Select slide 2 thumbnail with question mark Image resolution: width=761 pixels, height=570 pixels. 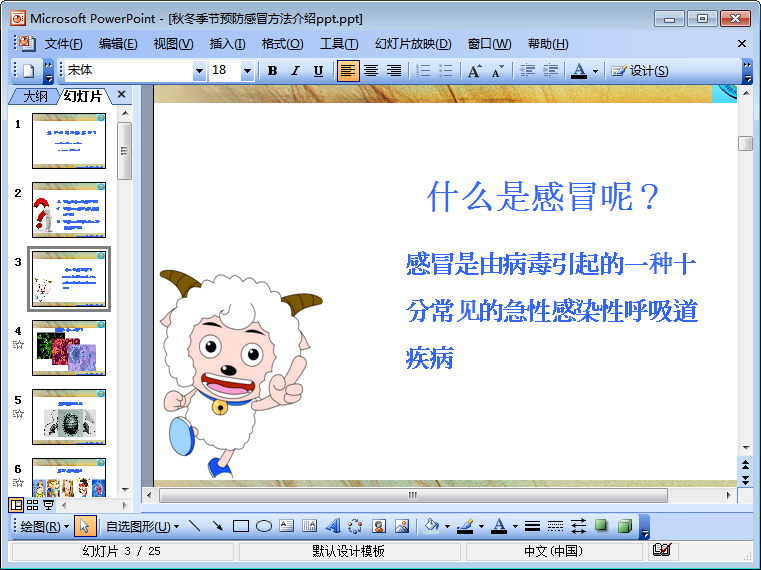point(69,210)
